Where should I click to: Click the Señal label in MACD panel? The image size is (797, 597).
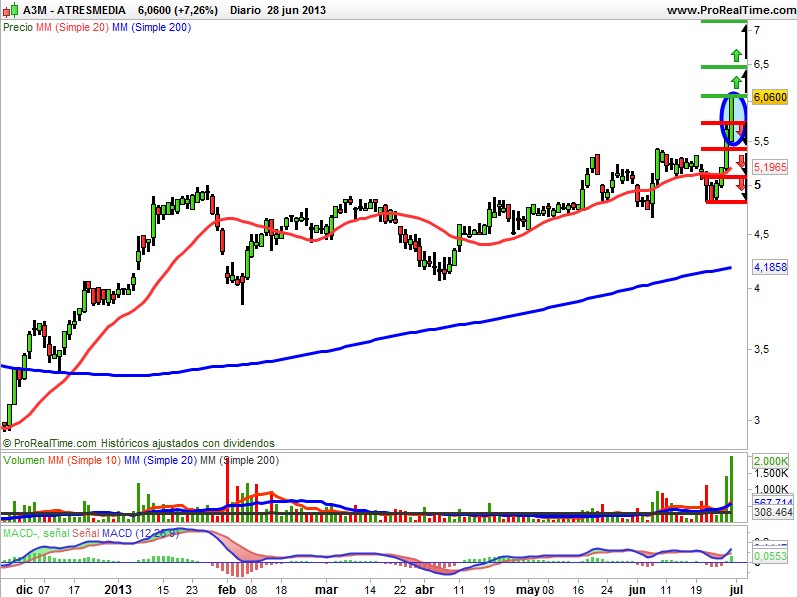tap(86, 533)
